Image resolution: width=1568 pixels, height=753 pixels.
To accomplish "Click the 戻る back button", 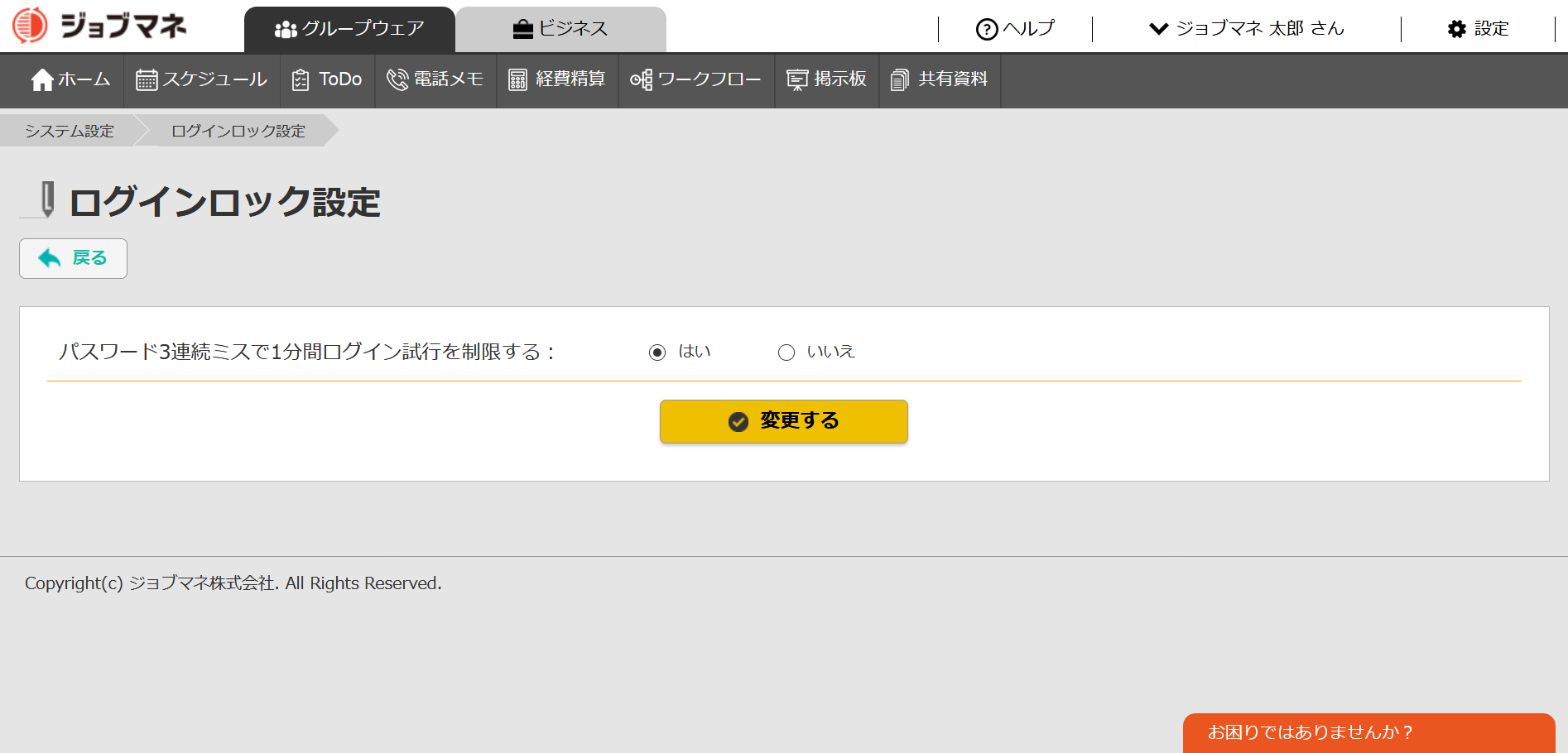I will click(73, 258).
